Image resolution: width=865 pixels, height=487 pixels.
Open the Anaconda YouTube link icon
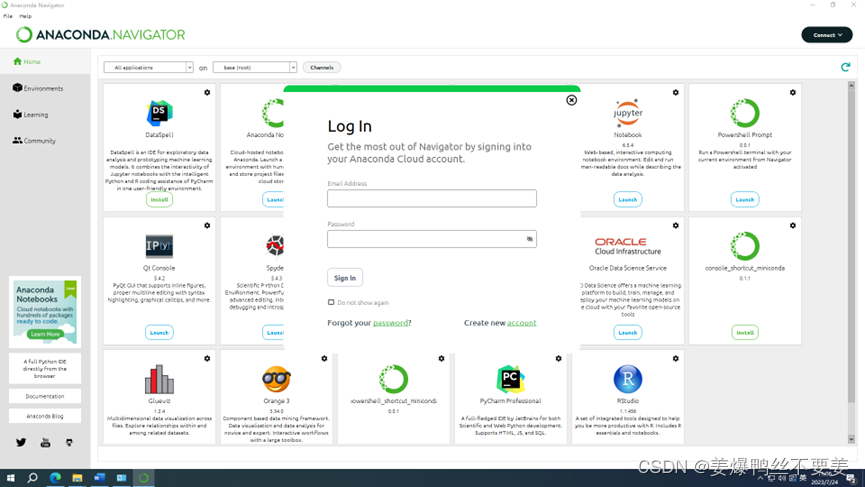45,442
